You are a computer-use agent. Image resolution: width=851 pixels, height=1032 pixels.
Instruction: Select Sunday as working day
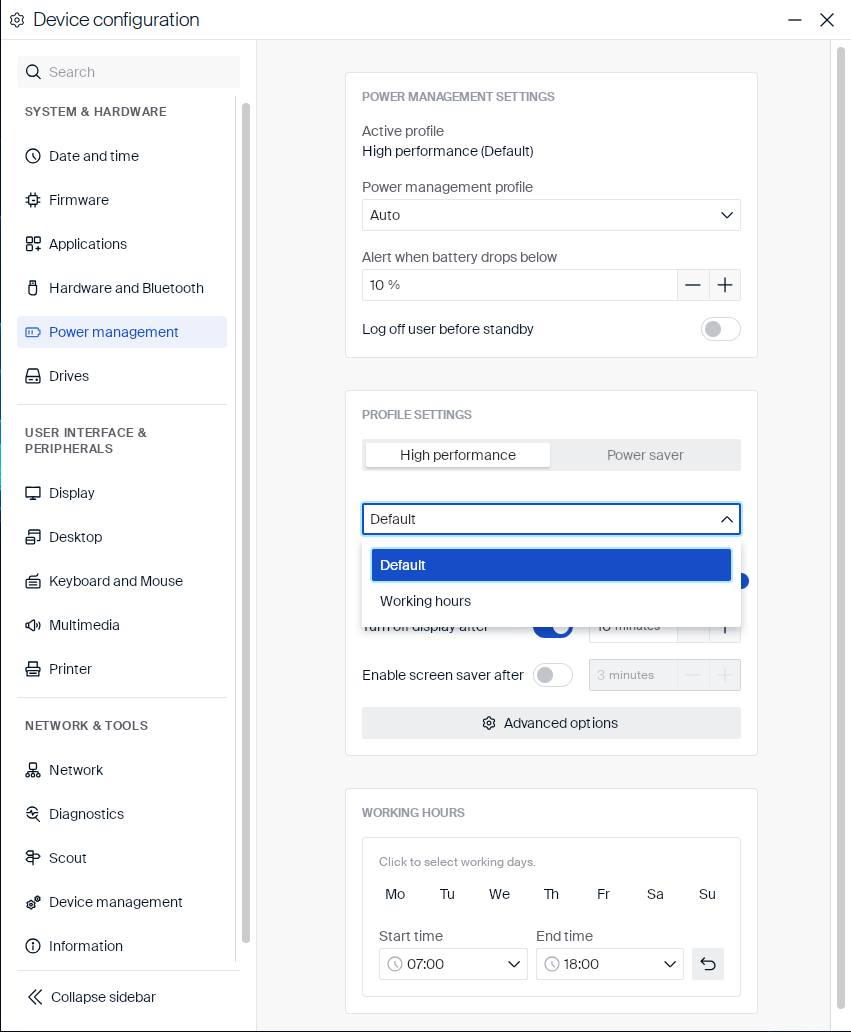pos(707,894)
